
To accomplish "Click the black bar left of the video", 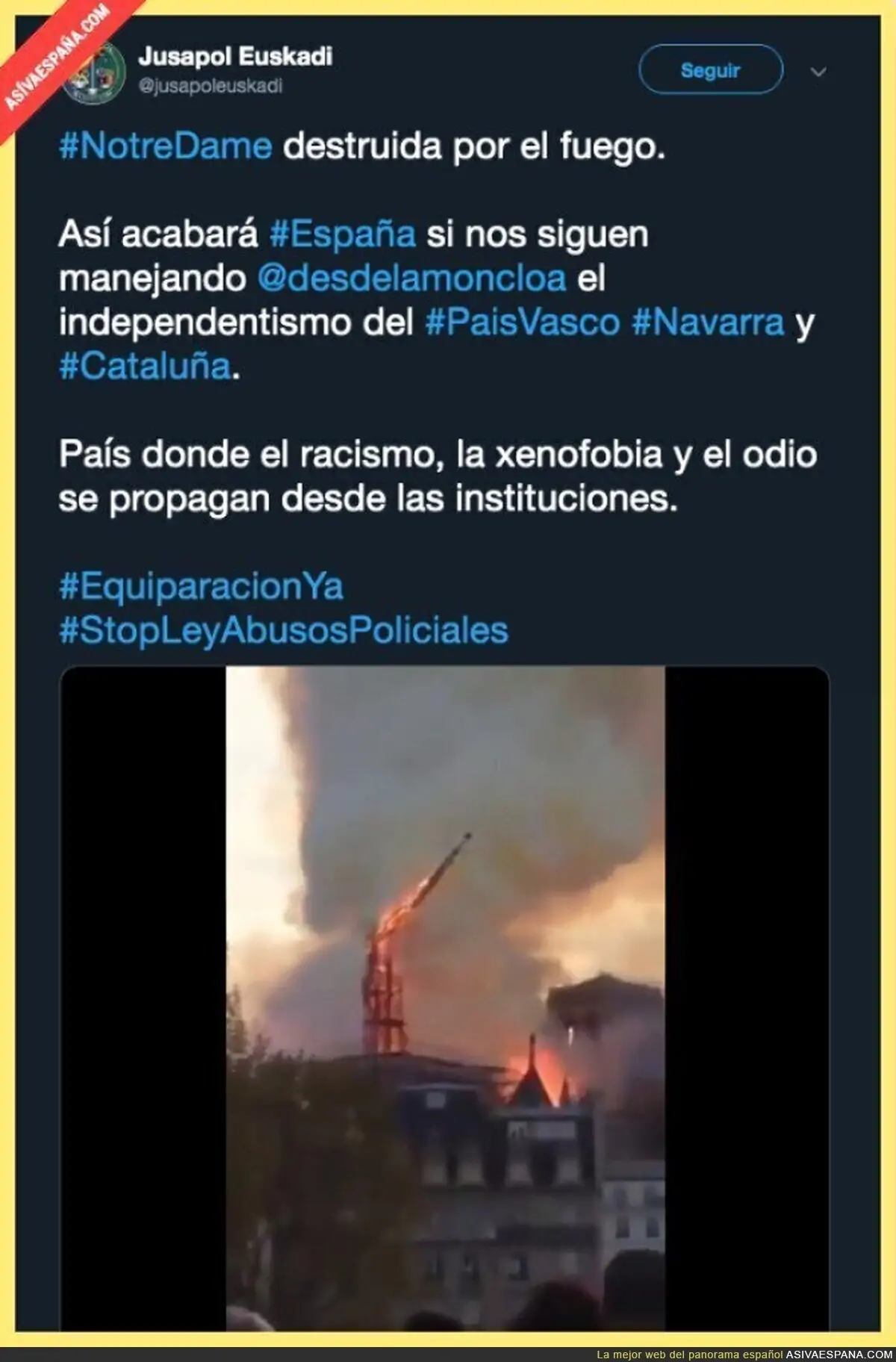I will click(x=143, y=924).
